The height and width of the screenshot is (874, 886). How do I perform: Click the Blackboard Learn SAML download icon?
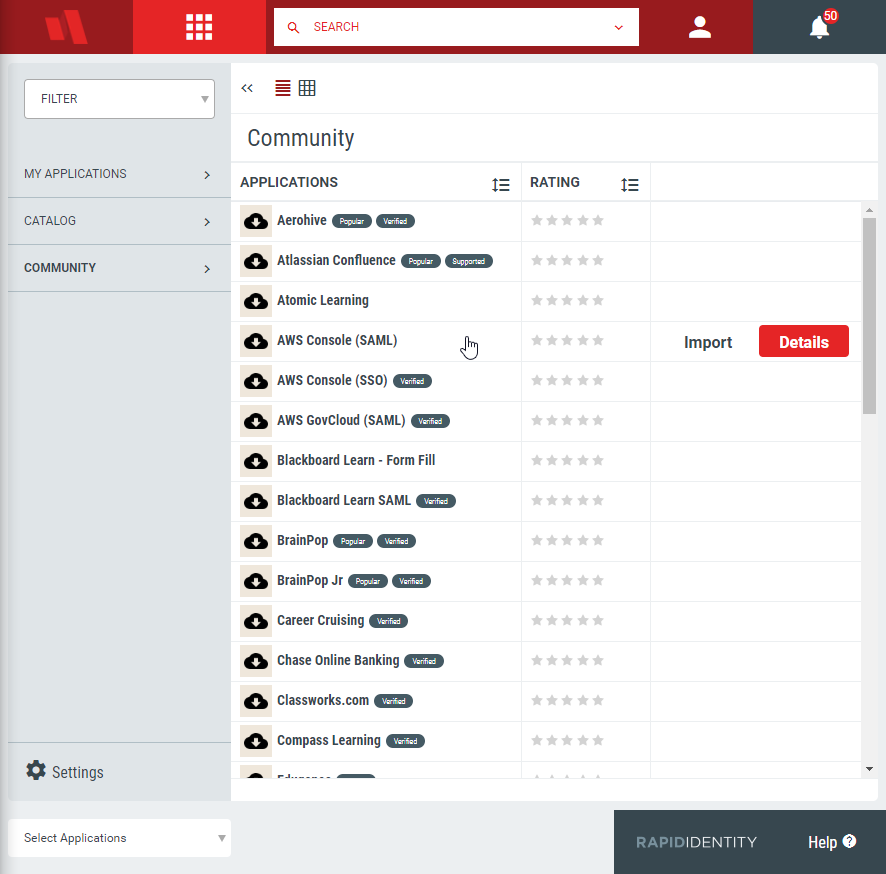point(256,501)
